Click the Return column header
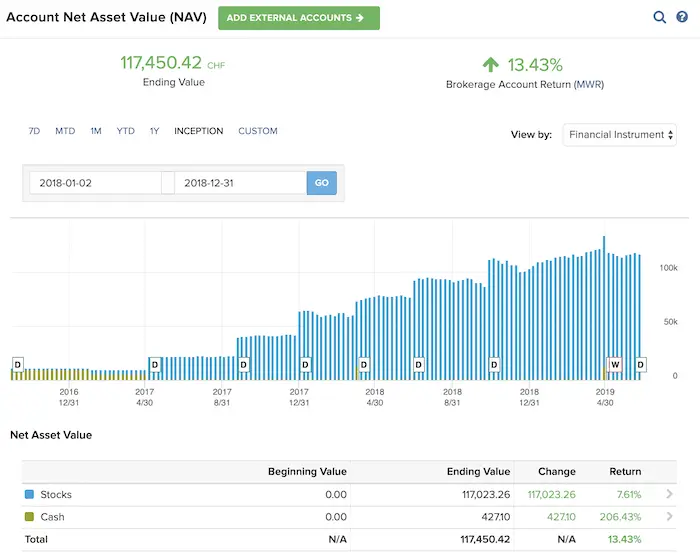The image size is (700, 559). 625,471
